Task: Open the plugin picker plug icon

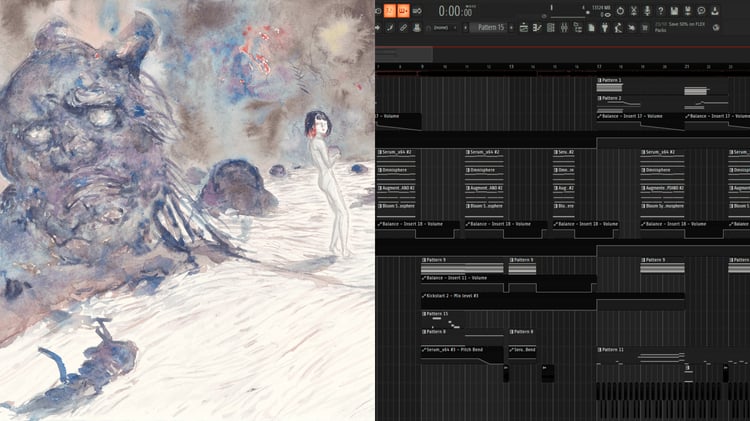Action: click(605, 28)
